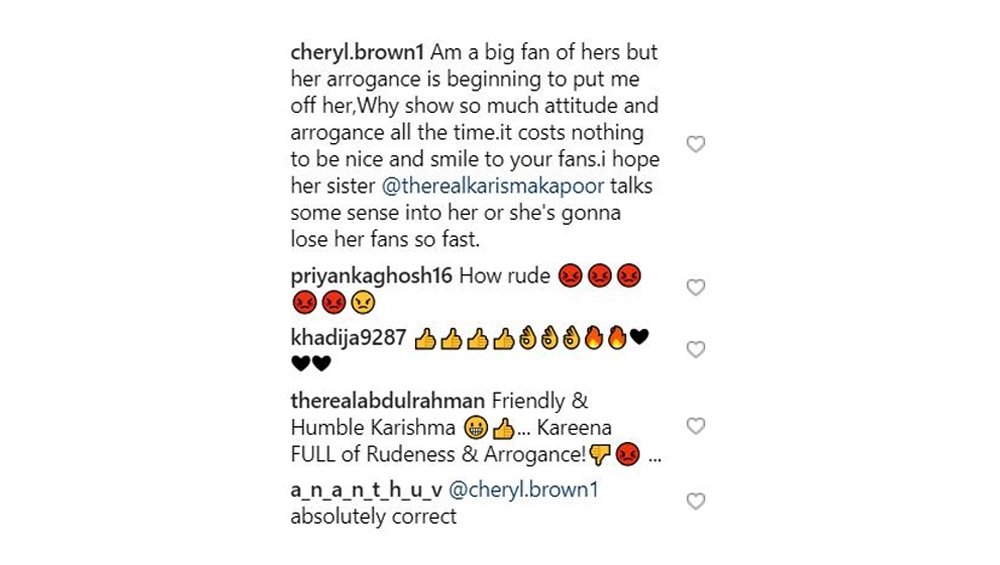
Task: Click the grinning emoji after "Humble Karishma"
Action: tap(476, 428)
